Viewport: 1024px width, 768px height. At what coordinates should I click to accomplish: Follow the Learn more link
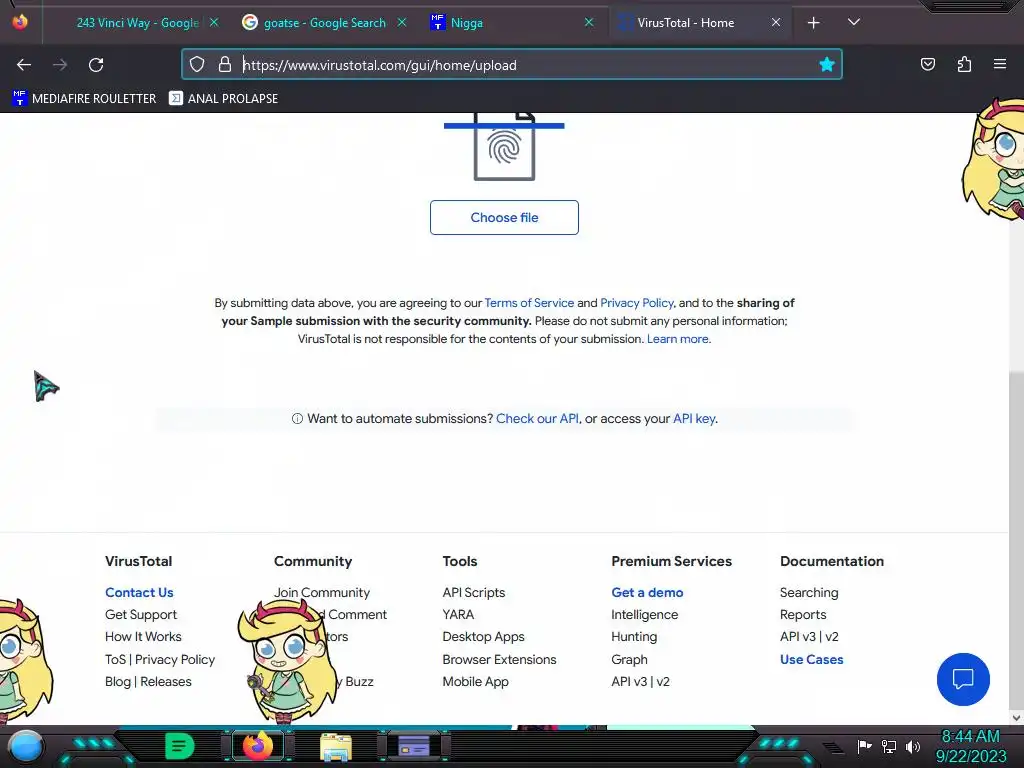pos(677,339)
